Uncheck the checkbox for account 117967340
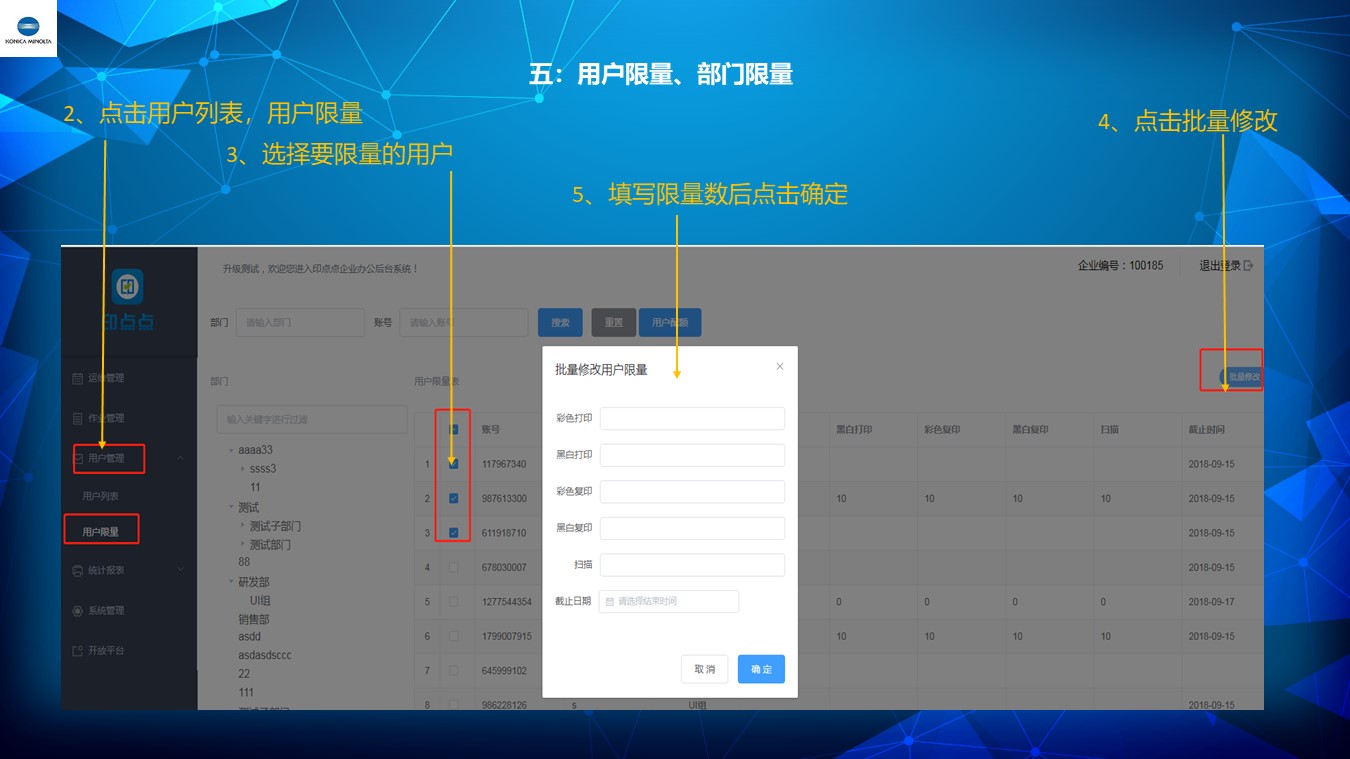 [454, 464]
